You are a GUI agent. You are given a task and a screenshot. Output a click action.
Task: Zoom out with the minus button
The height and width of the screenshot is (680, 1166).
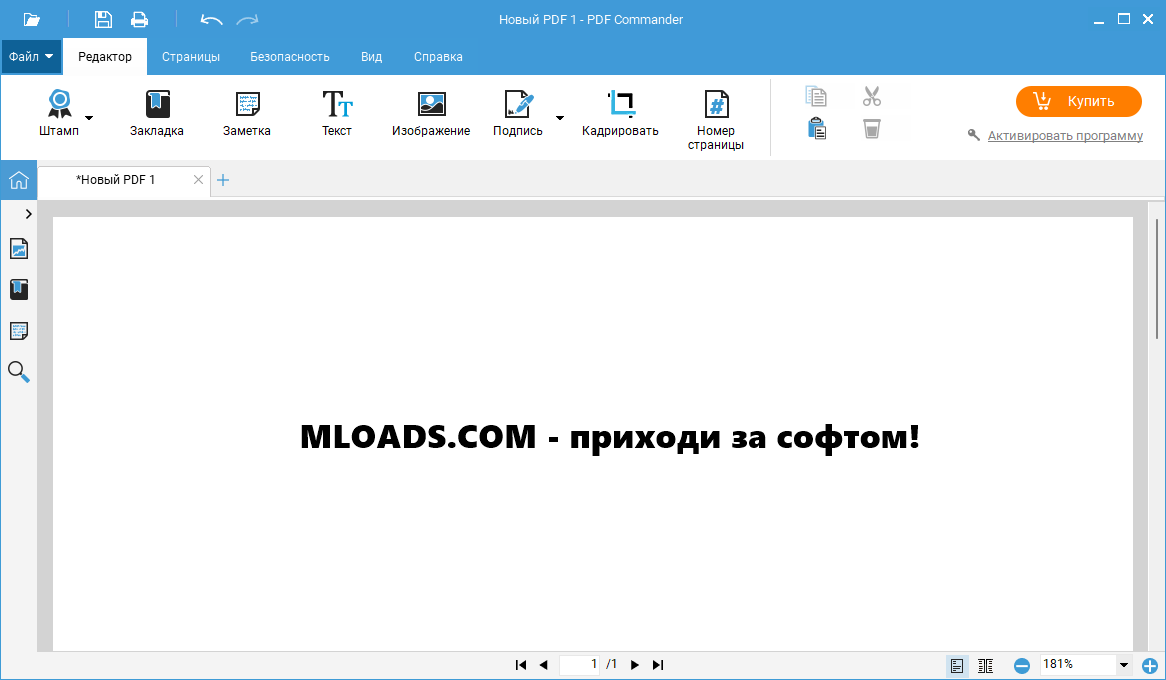(x=1022, y=666)
